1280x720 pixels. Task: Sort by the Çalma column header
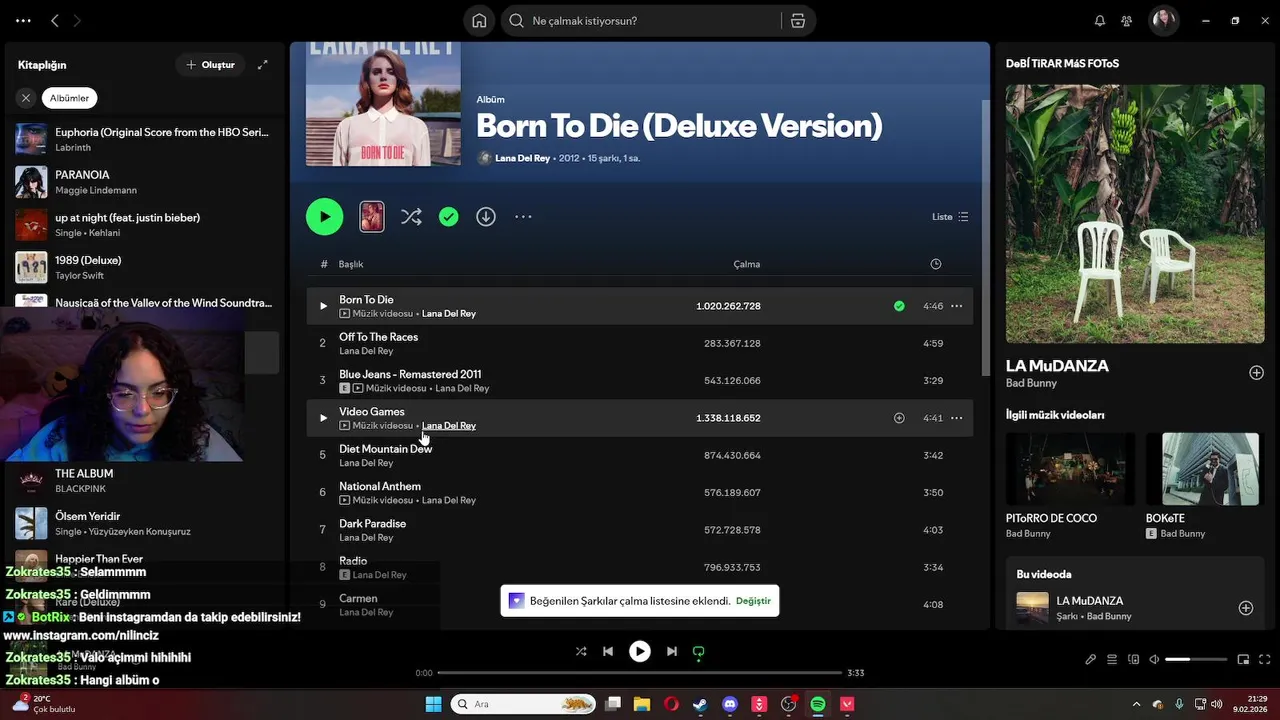[747, 264]
